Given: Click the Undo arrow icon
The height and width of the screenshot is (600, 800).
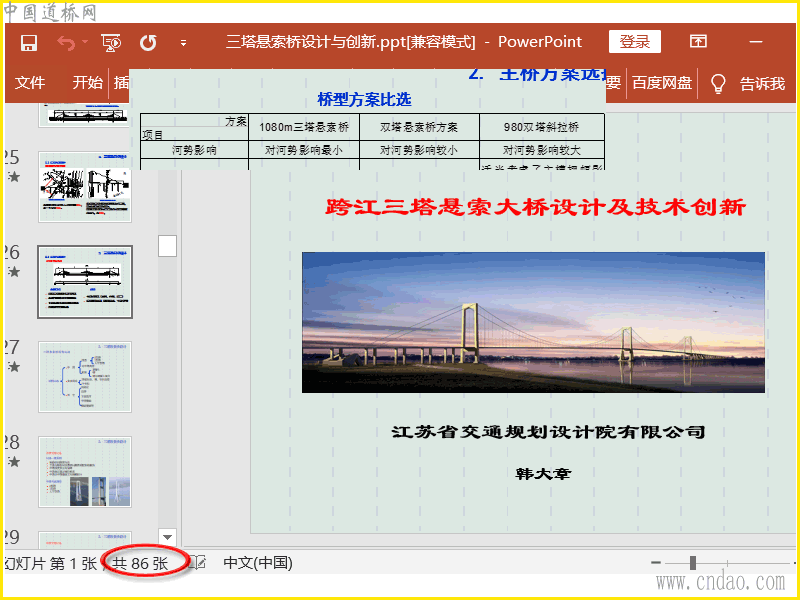Looking at the screenshot, I should tap(66, 43).
